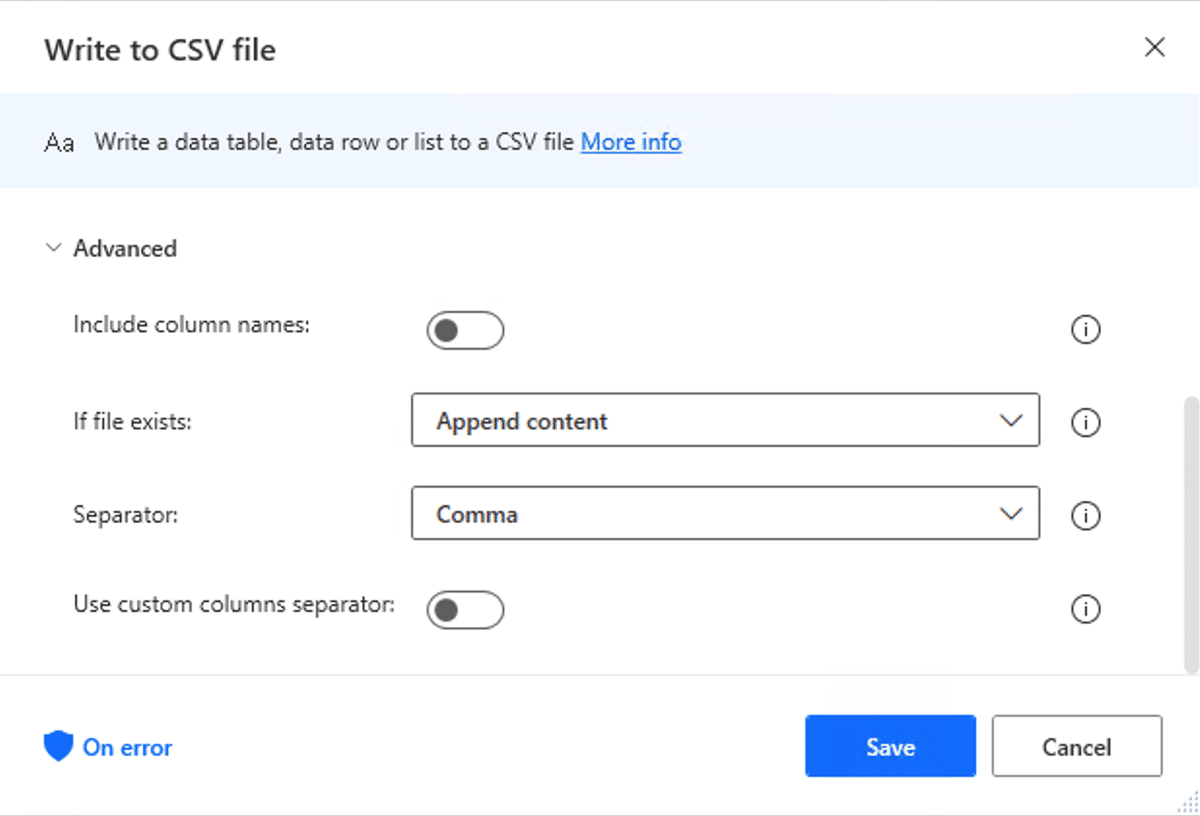This screenshot has height=816, width=1200.
Task: Click the Include column names label
Action: 192,325
